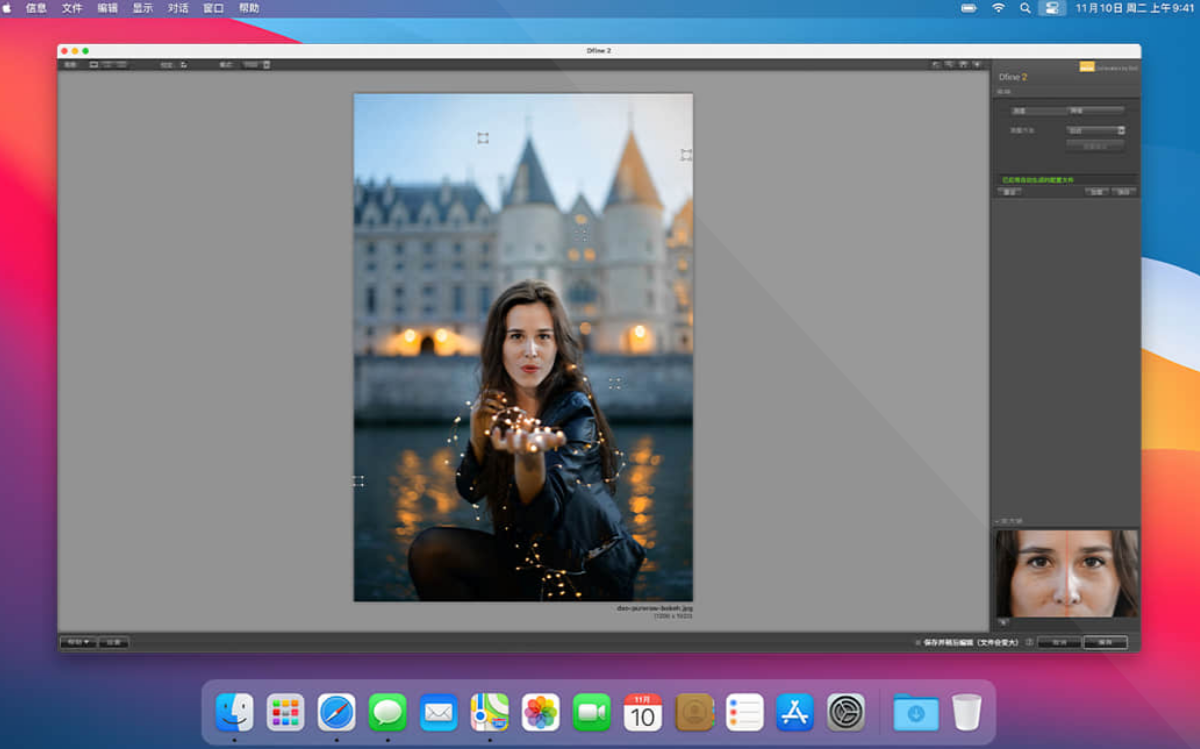1200x749 pixels.
Task: Open the mode dropdown in top toolbar
Action: (x=256, y=64)
